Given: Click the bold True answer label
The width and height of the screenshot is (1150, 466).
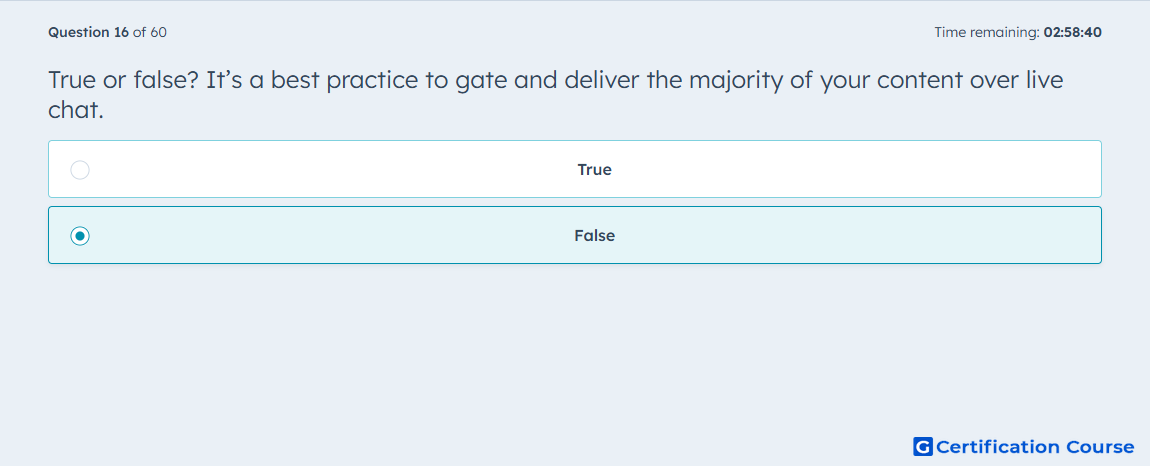Looking at the screenshot, I should 594,170.
